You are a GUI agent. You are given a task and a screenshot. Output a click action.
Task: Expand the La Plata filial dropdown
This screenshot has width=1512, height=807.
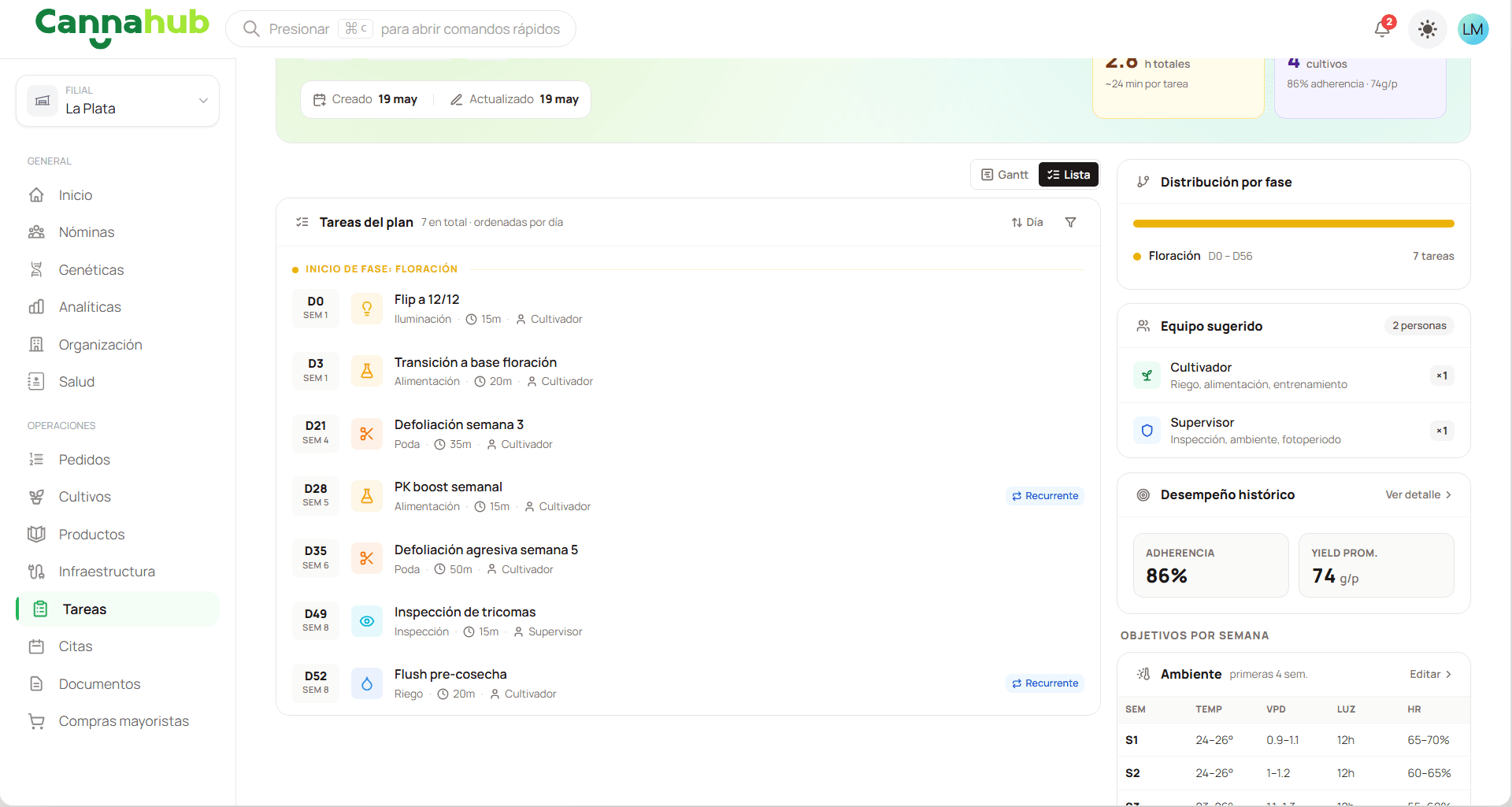[117, 101]
